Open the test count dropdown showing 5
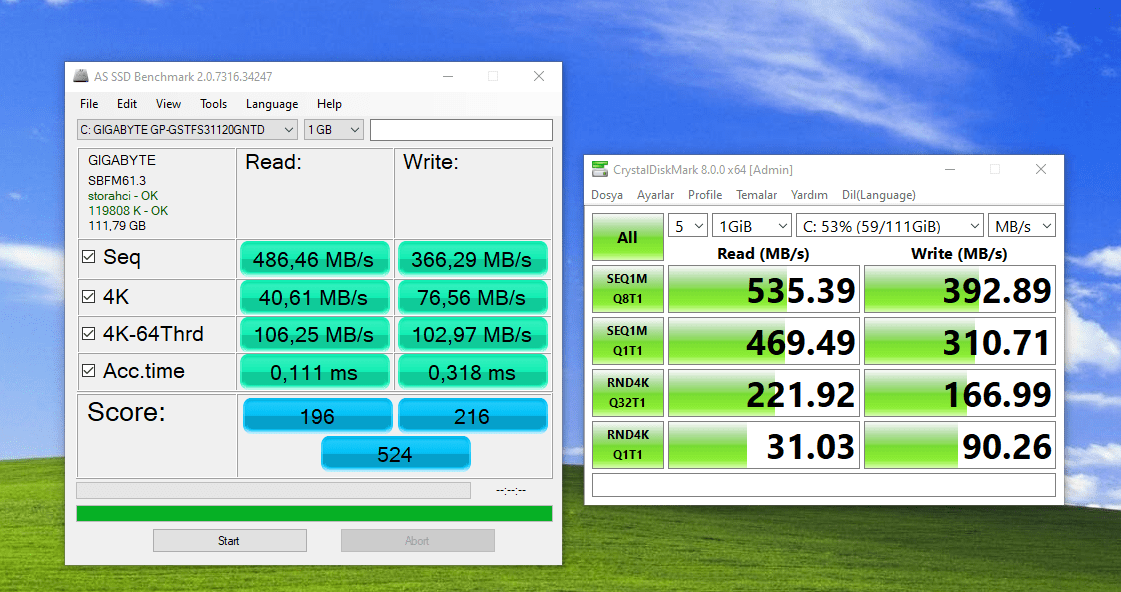Viewport: 1121px width, 592px height. pos(688,226)
